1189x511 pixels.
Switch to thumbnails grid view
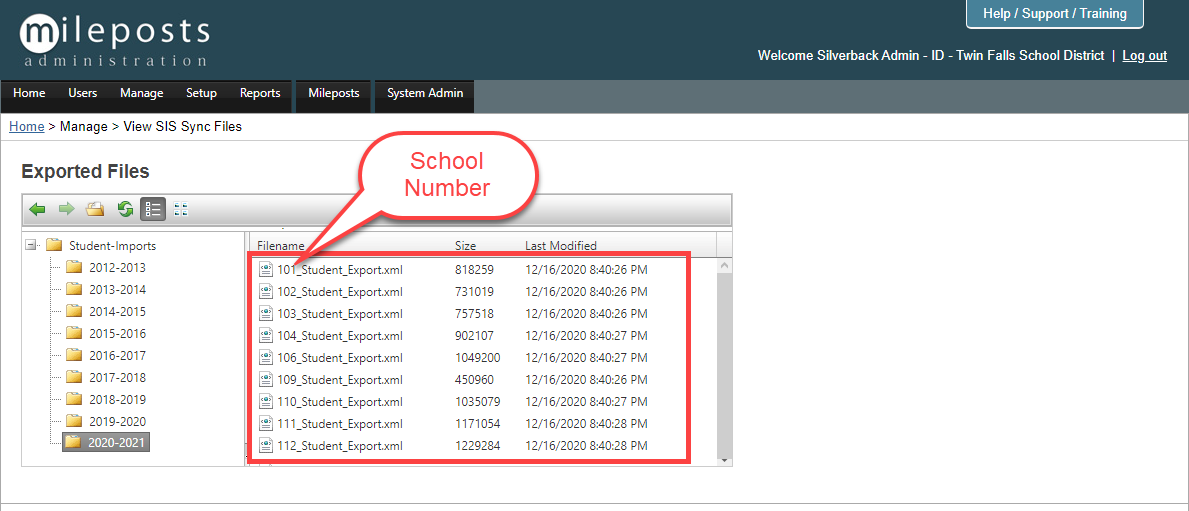[180, 208]
